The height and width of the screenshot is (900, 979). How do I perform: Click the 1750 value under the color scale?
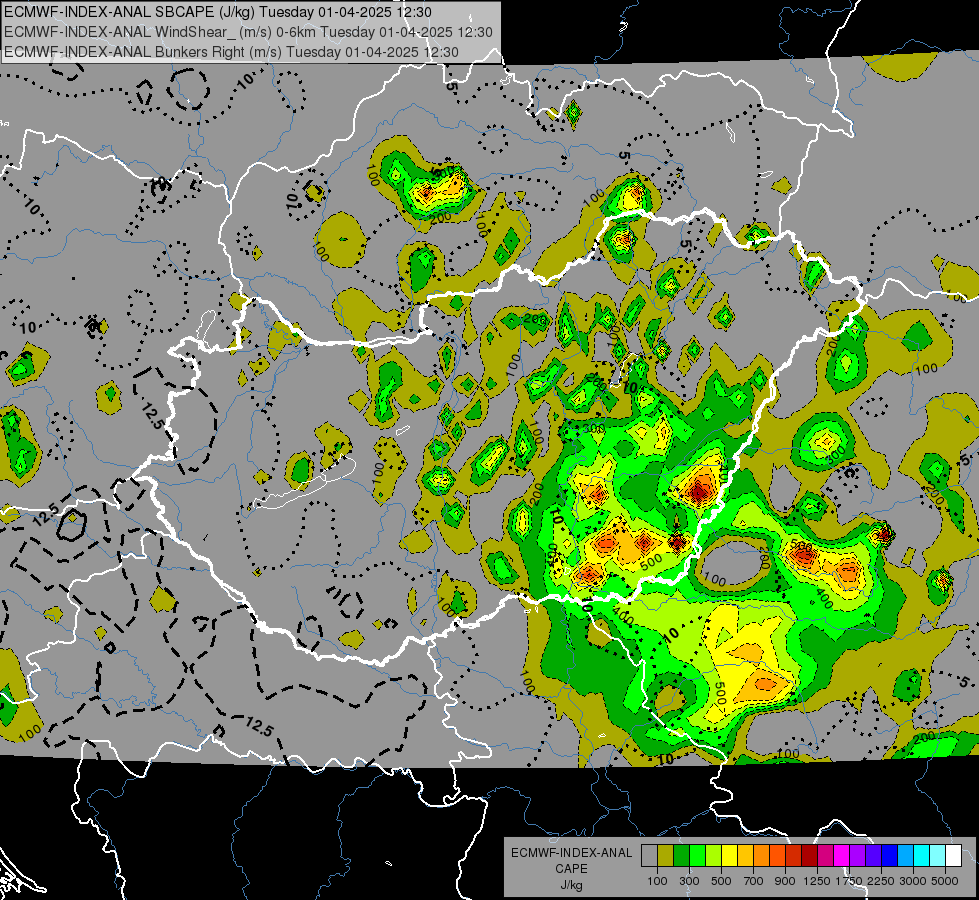click(x=849, y=881)
